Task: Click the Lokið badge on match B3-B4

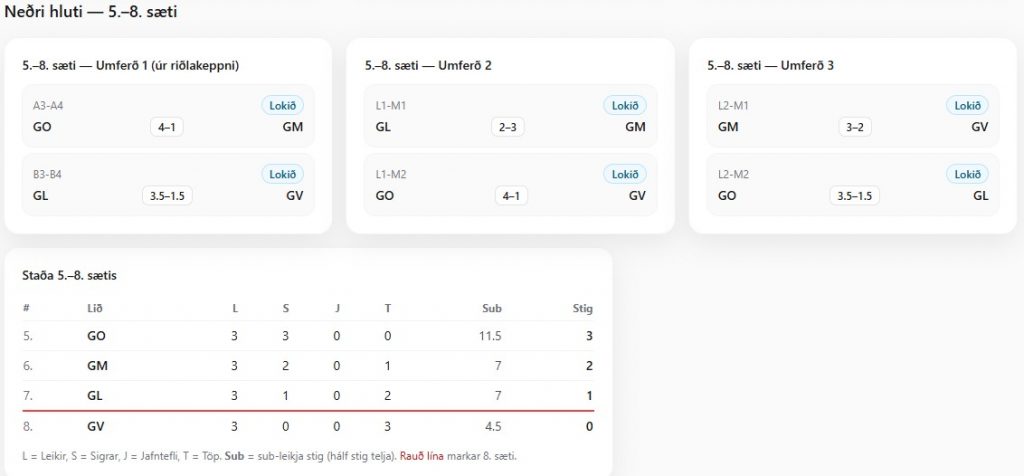Action: point(283,174)
